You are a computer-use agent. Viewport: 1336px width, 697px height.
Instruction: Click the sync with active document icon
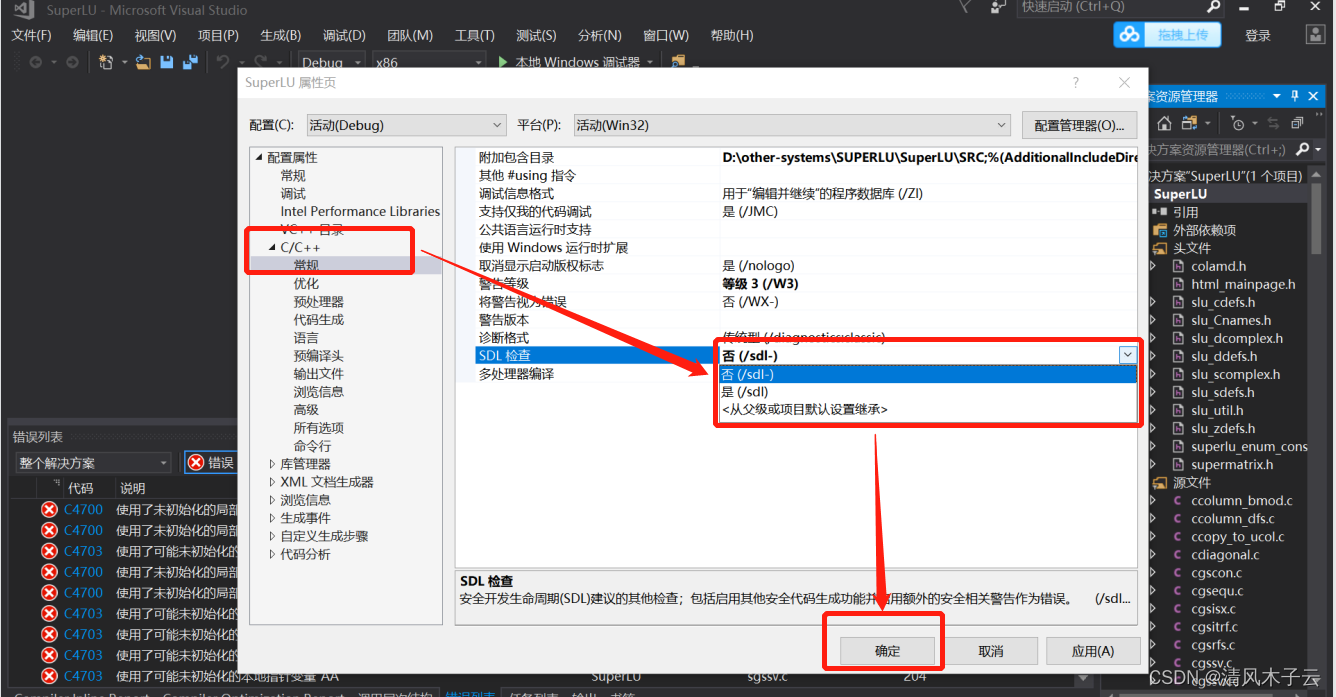pos(1273,123)
